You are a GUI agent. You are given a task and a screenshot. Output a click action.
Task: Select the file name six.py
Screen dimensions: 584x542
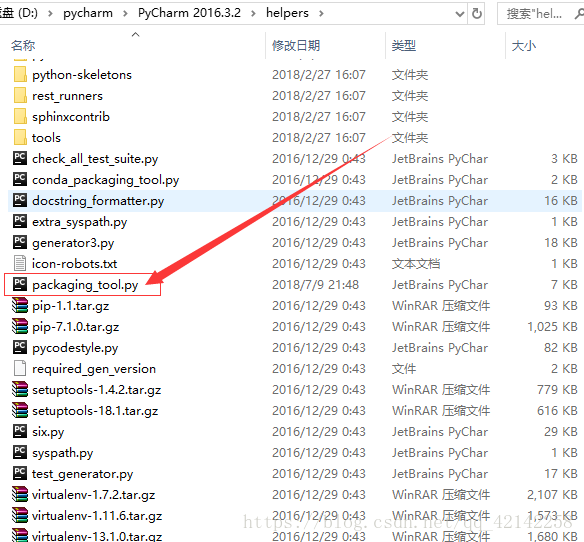(48, 432)
